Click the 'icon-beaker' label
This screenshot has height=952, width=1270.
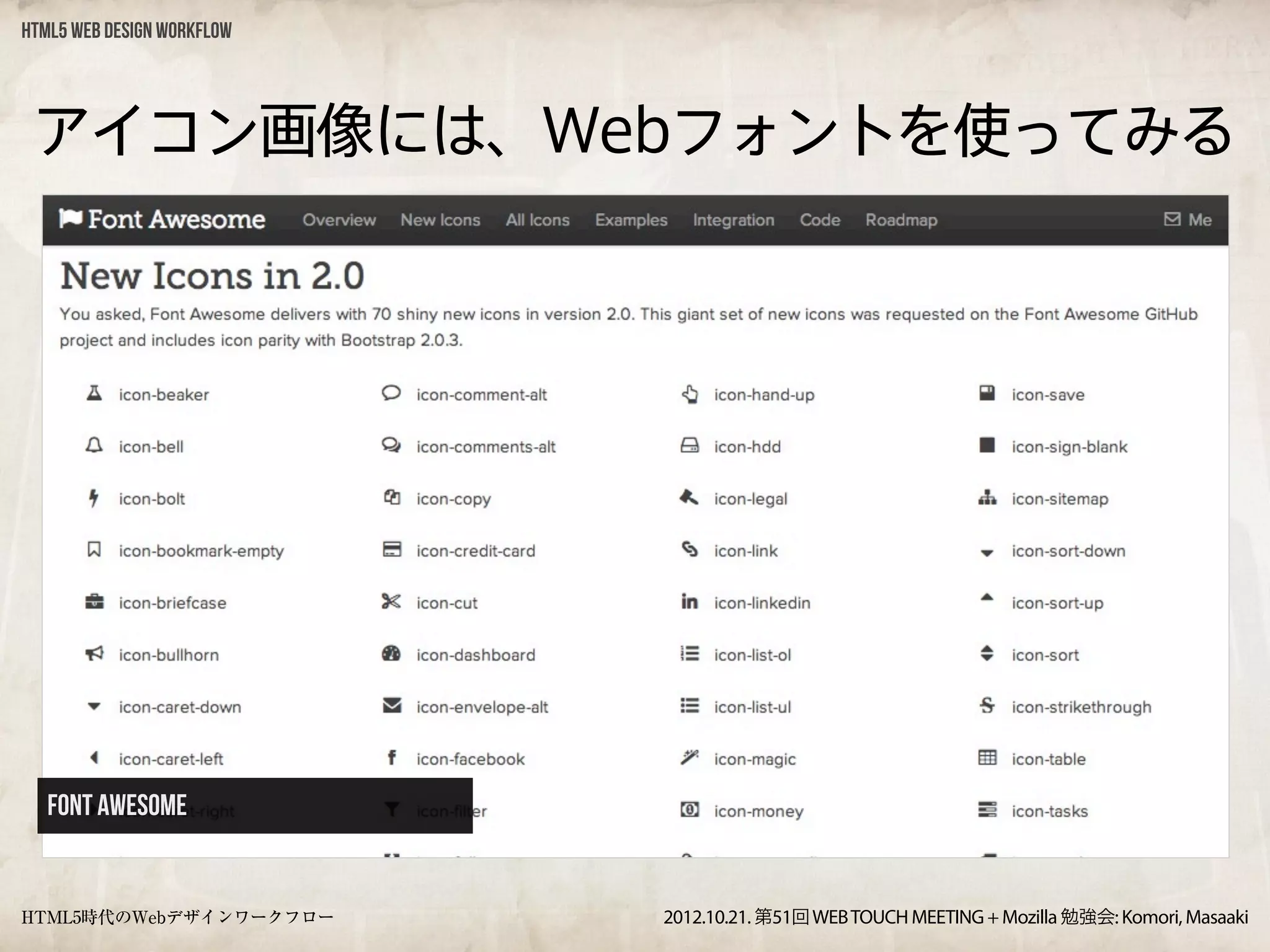tap(164, 395)
